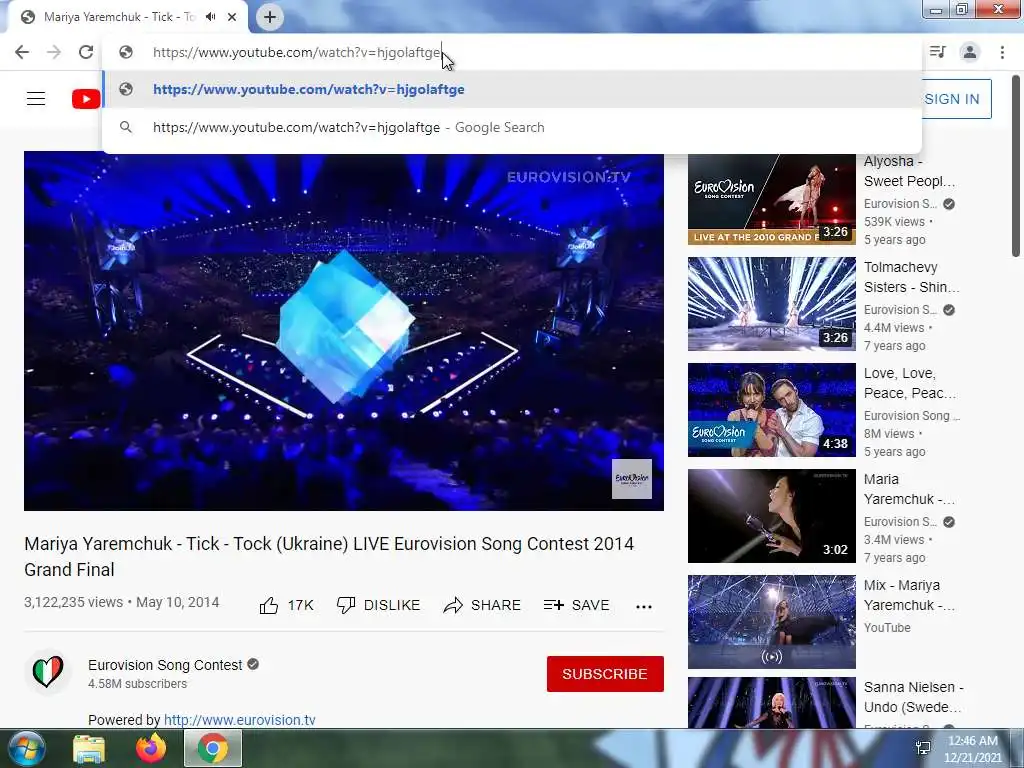1024x768 pixels.
Task: Click the Sanna Nielsen - Undo title
Action: 914,697
